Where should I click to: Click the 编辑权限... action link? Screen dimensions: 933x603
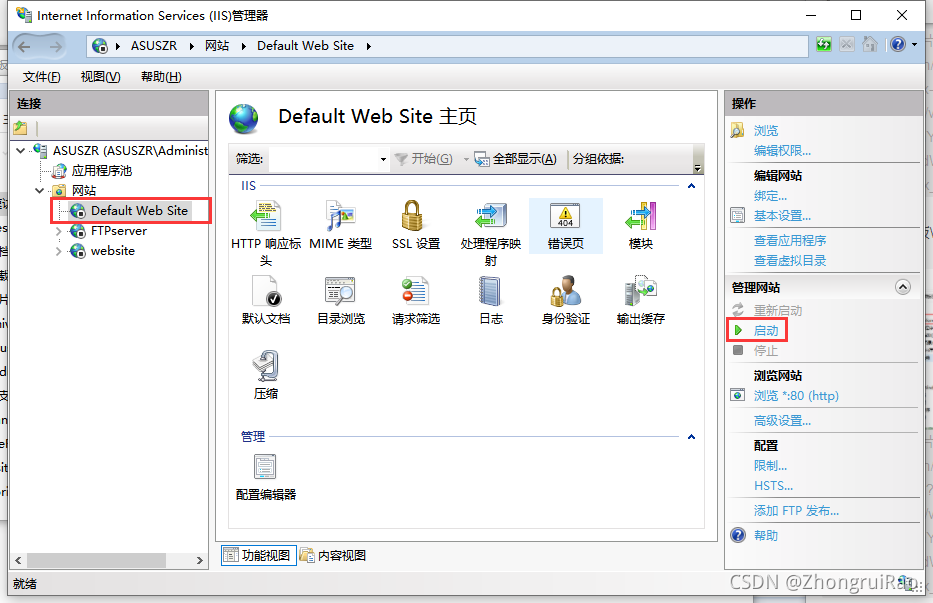tap(782, 151)
